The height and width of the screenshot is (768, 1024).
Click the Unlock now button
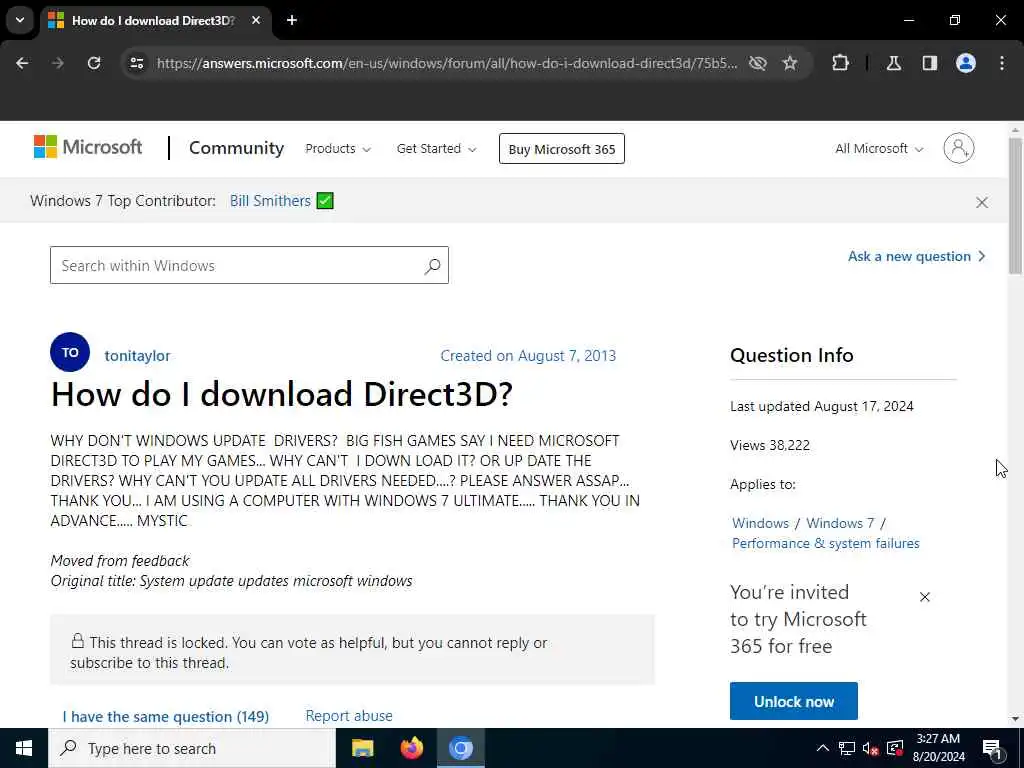[x=793, y=701]
